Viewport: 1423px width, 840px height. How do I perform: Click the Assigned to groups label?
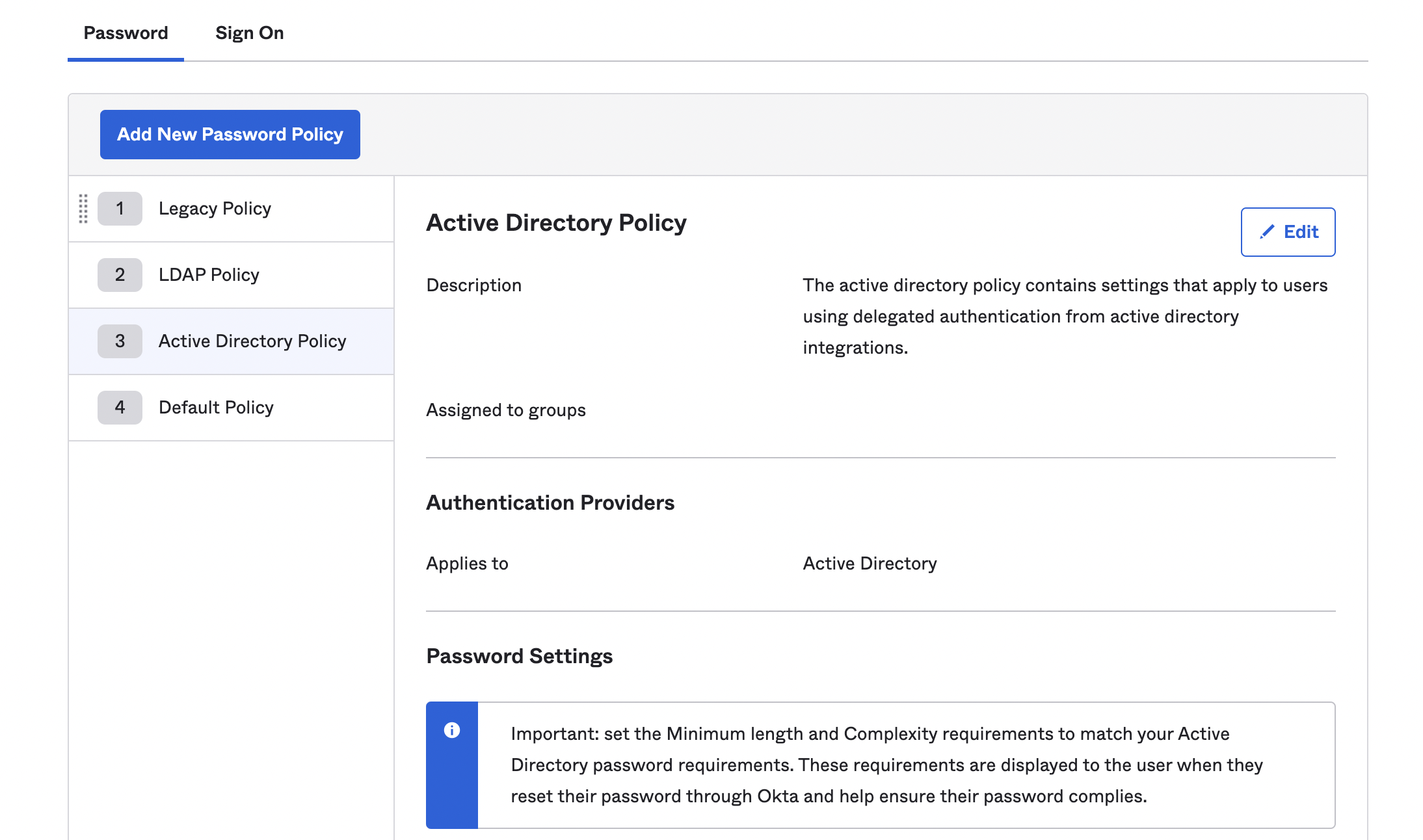pos(505,410)
